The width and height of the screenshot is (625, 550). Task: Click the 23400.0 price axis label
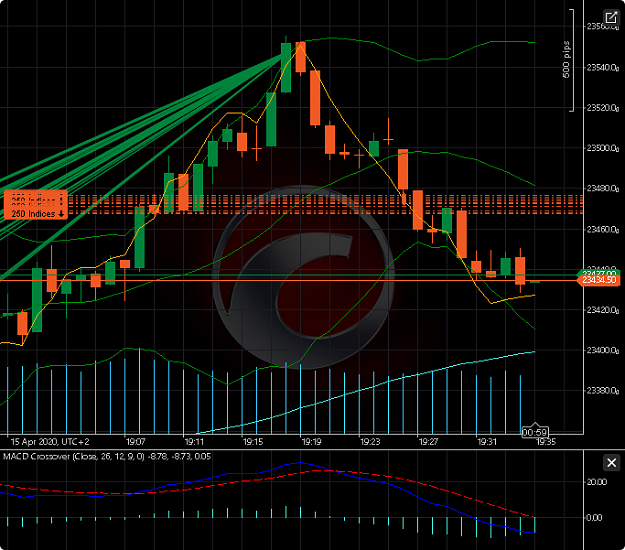[x=603, y=350]
